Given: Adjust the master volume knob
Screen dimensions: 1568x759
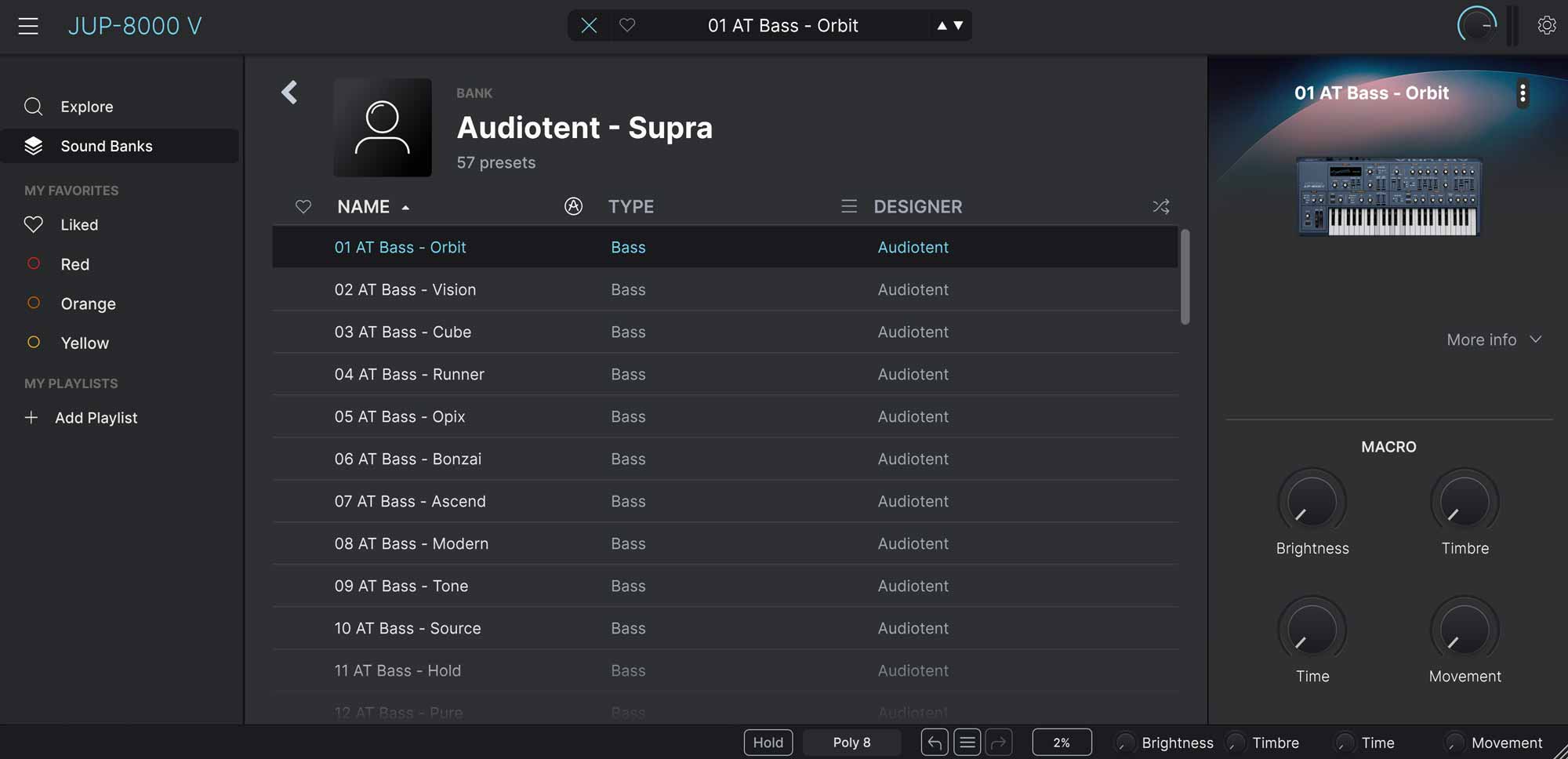Looking at the screenshot, I should point(1477,25).
